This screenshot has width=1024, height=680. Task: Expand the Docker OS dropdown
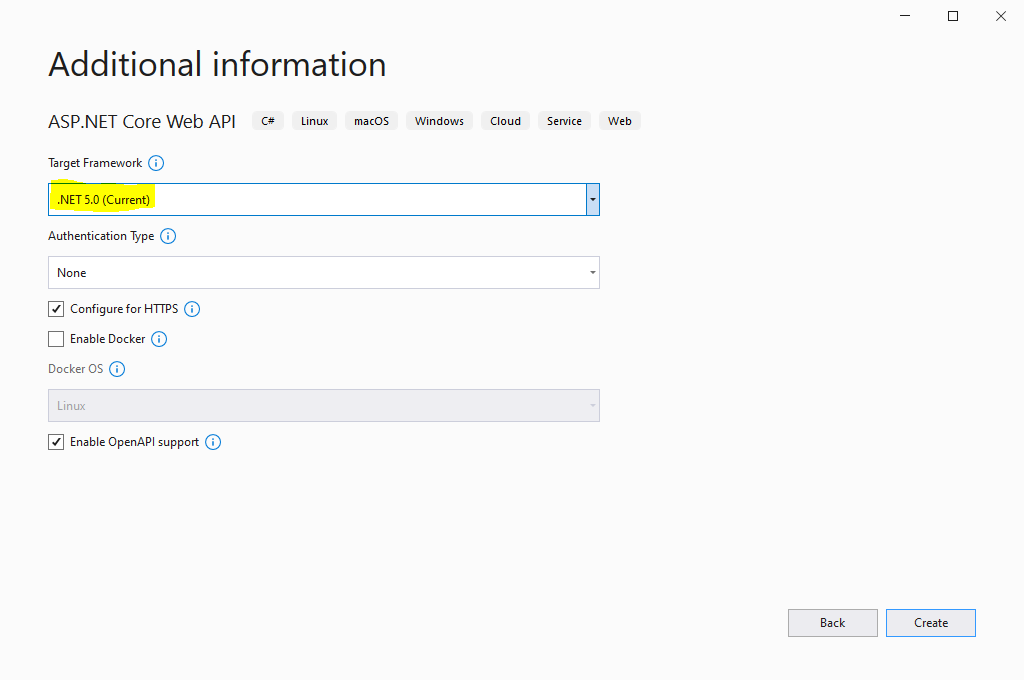[592, 405]
